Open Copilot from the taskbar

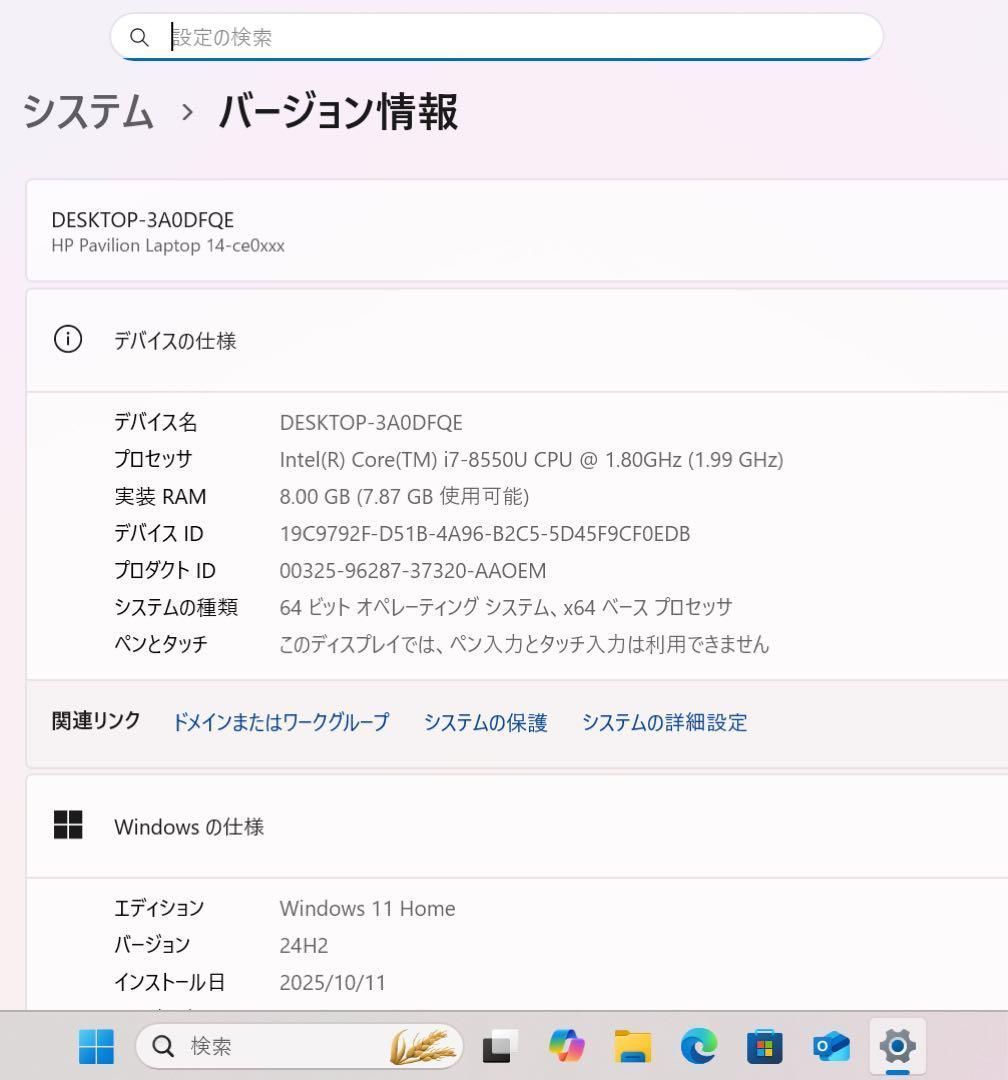564,1046
